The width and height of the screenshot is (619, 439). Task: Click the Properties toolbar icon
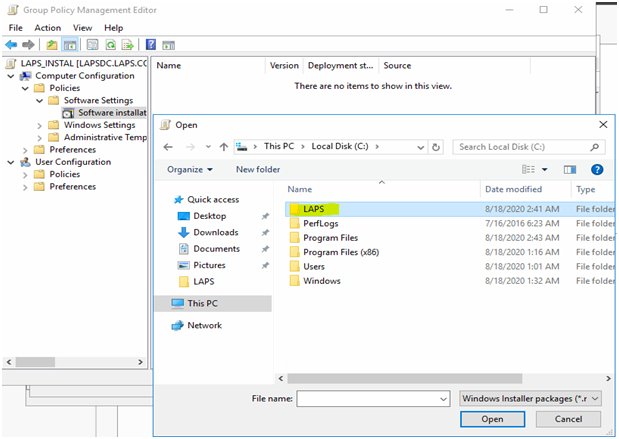(92, 45)
